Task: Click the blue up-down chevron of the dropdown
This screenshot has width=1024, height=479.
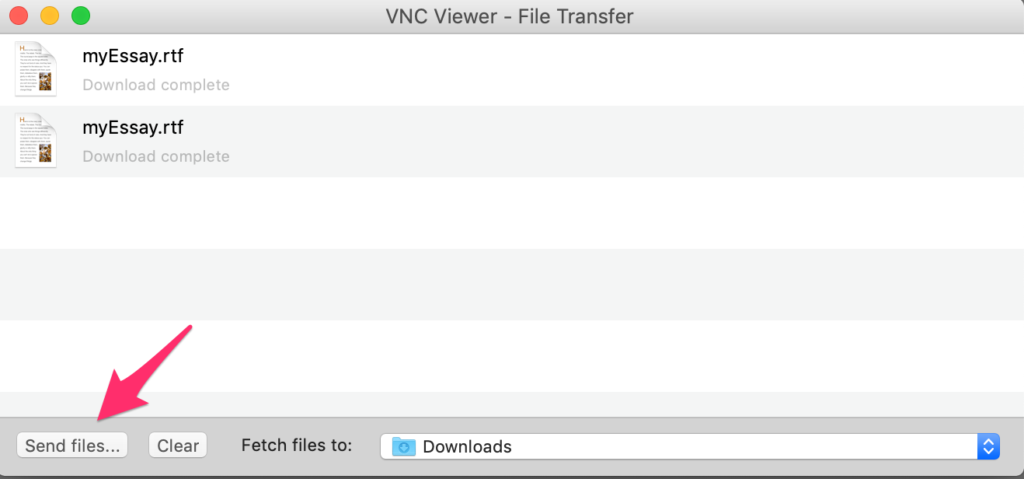Action: pos(988,446)
